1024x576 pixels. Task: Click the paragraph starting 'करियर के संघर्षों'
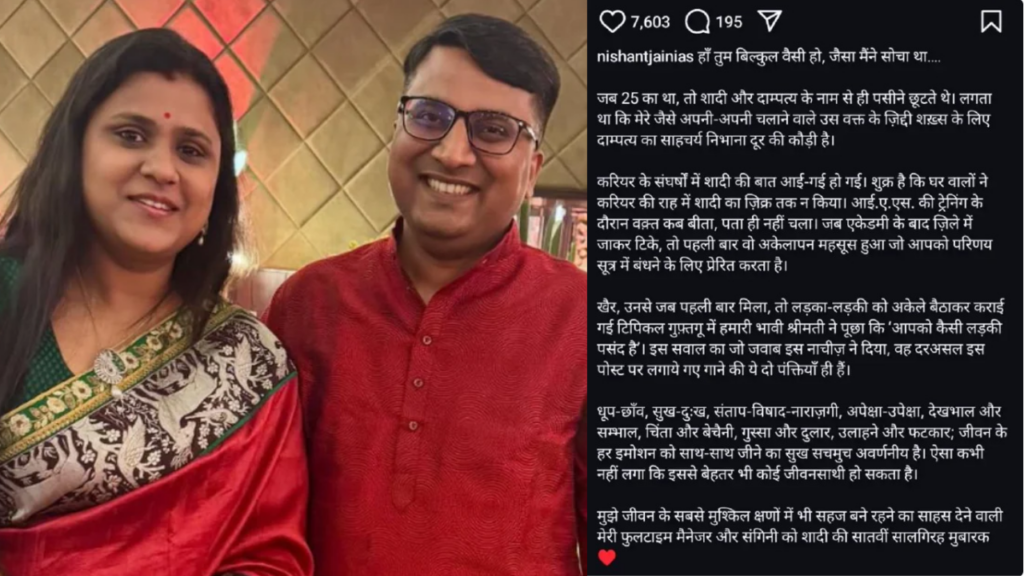coord(794,223)
